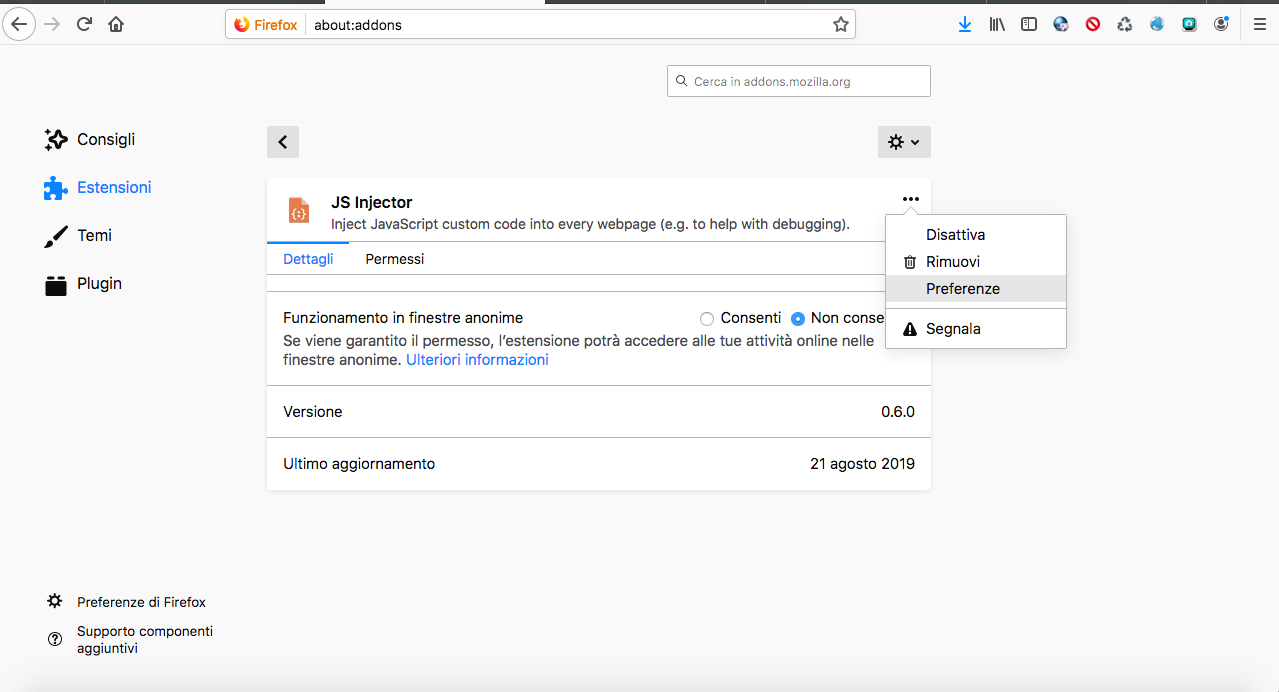Screen dimensions: 1279x692
Task: Click the back chevron button above card
Action: click(283, 142)
